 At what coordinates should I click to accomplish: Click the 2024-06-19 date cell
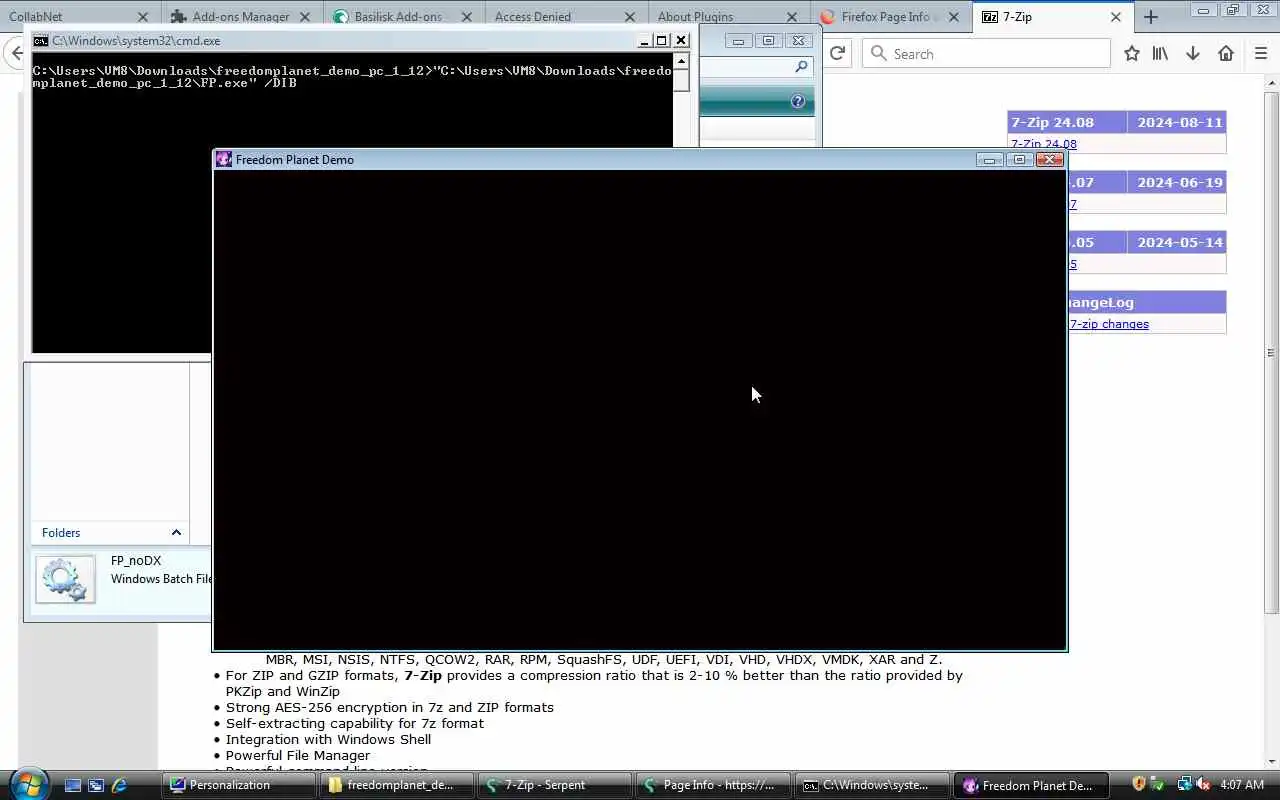tap(1179, 182)
